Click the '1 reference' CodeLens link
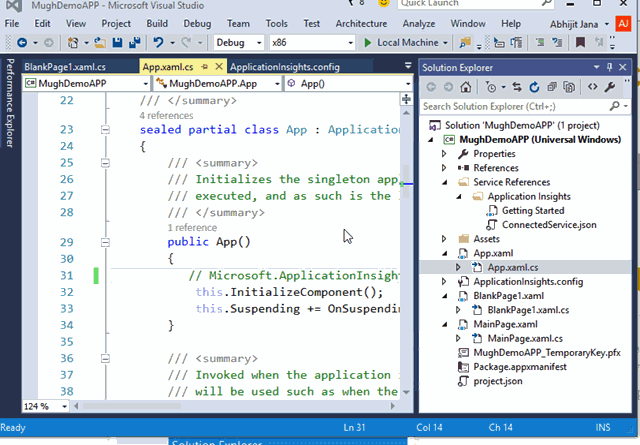 coord(192,227)
